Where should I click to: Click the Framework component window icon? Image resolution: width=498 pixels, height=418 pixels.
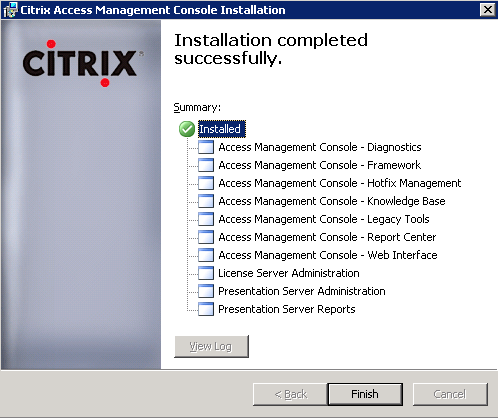coord(206,165)
